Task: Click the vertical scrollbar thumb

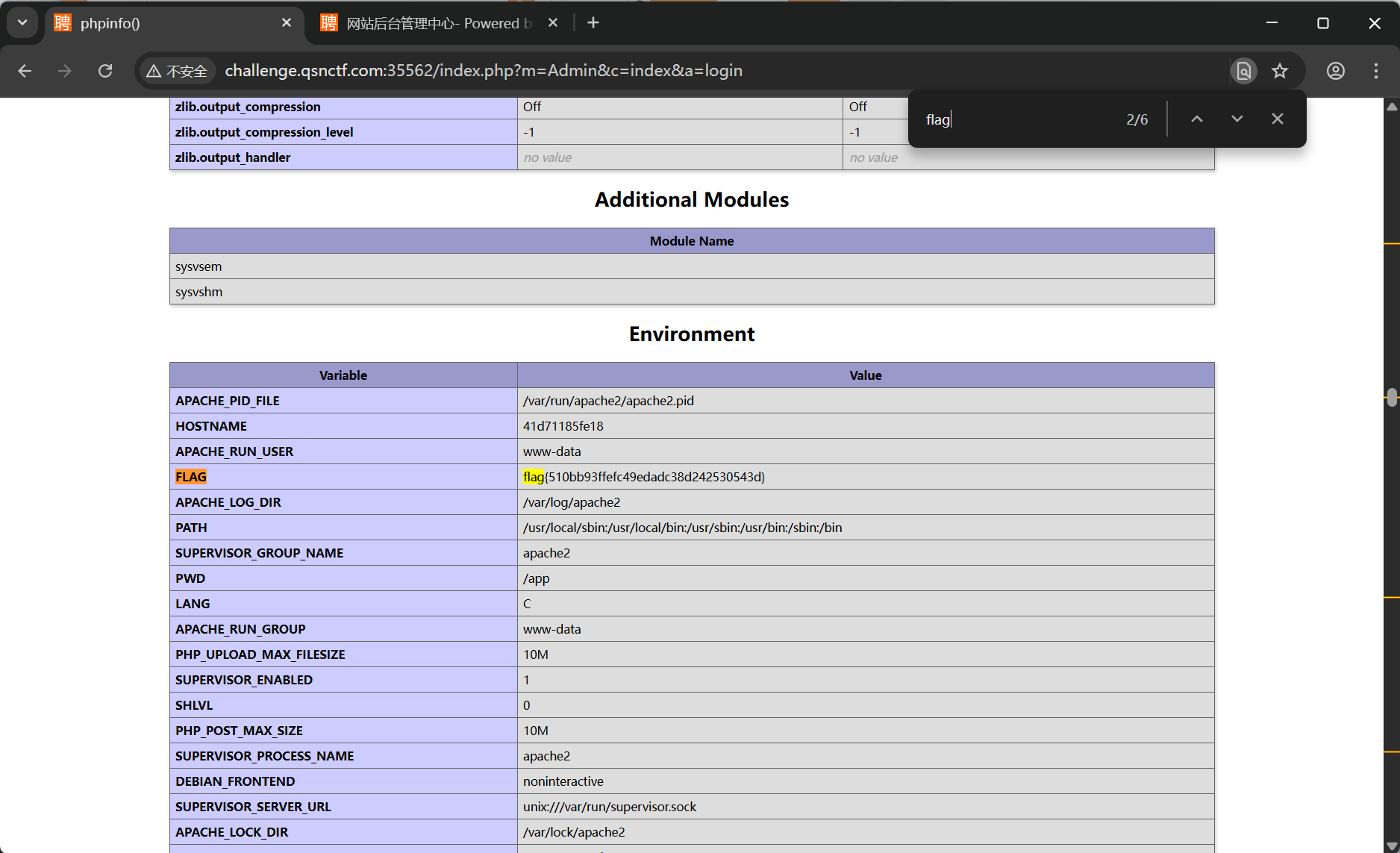Action: point(1392,397)
